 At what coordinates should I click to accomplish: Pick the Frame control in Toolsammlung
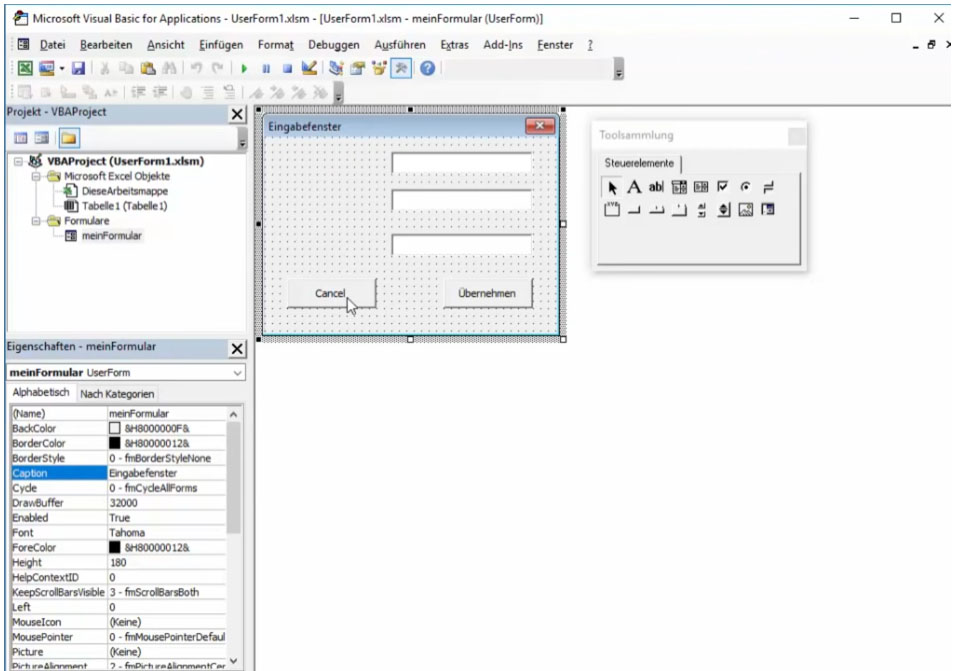click(x=612, y=210)
